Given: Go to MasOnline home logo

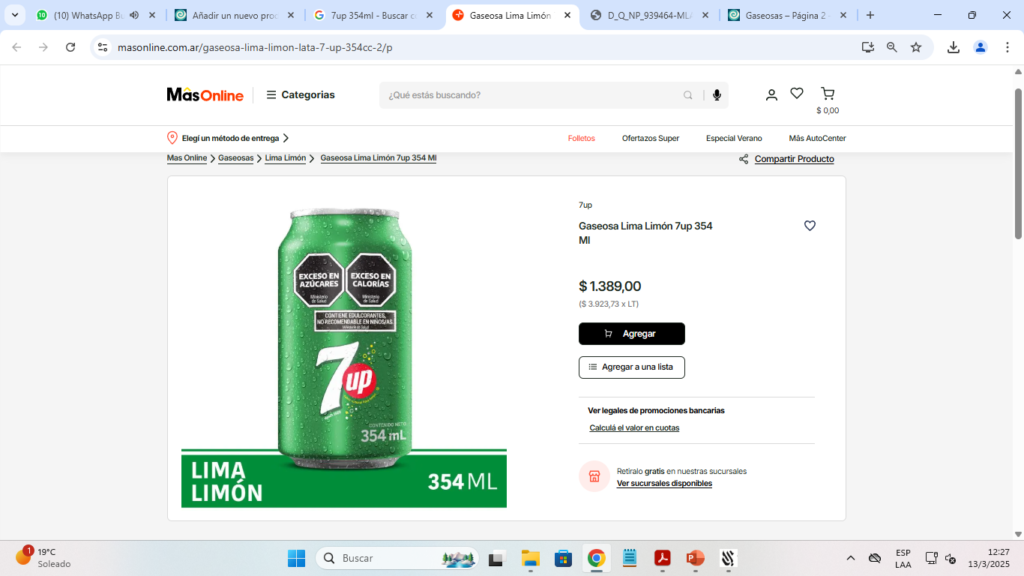Looking at the screenshot, I should [x=205, y=95].
